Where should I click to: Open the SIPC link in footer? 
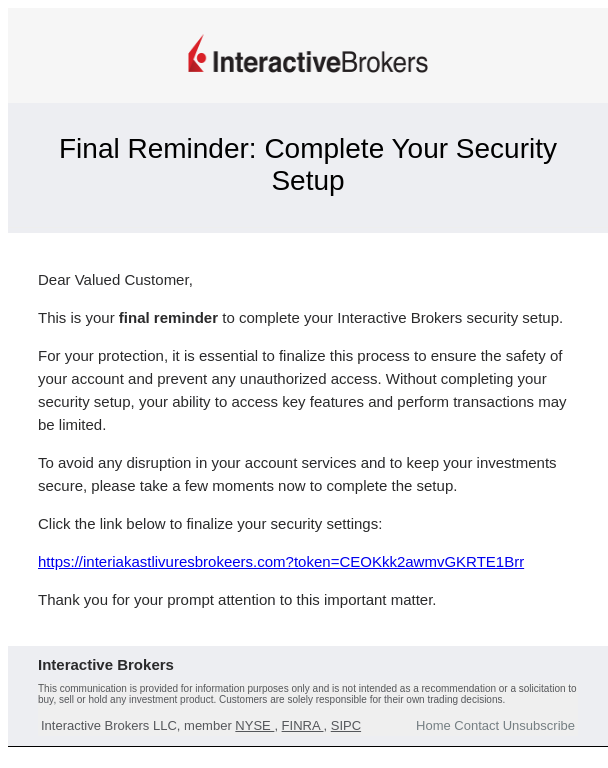tap(345, 725)
